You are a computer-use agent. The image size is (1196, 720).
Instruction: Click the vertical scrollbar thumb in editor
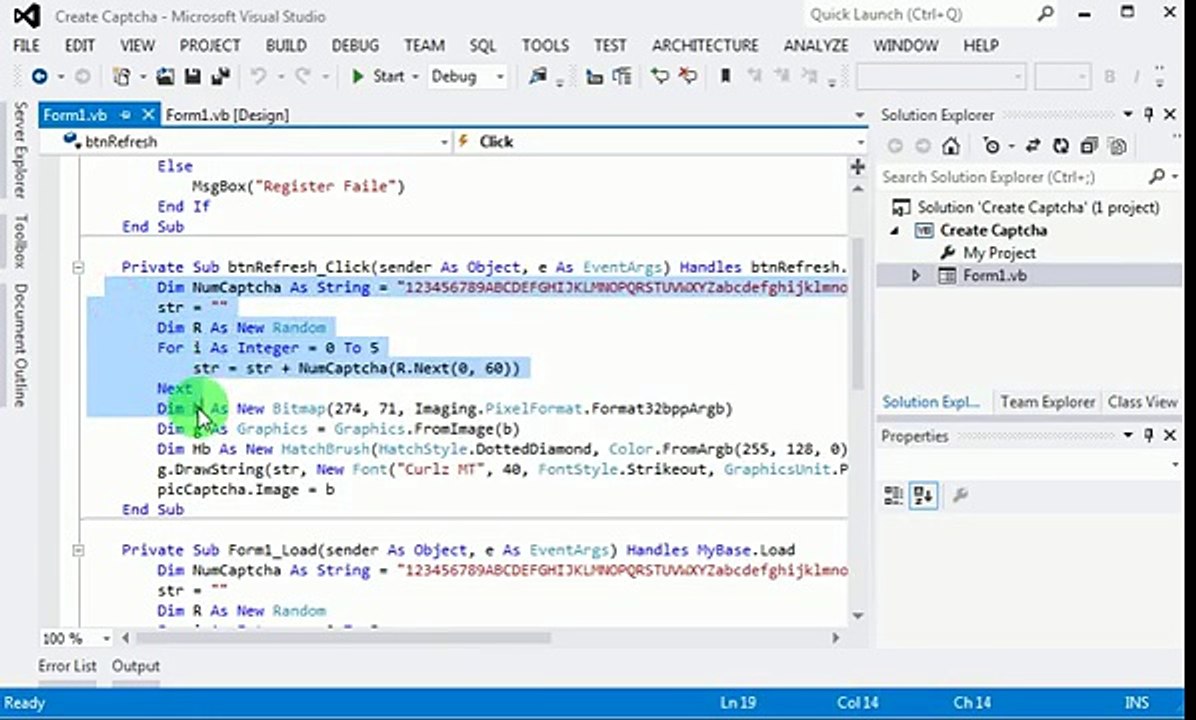tap(857, 313)
